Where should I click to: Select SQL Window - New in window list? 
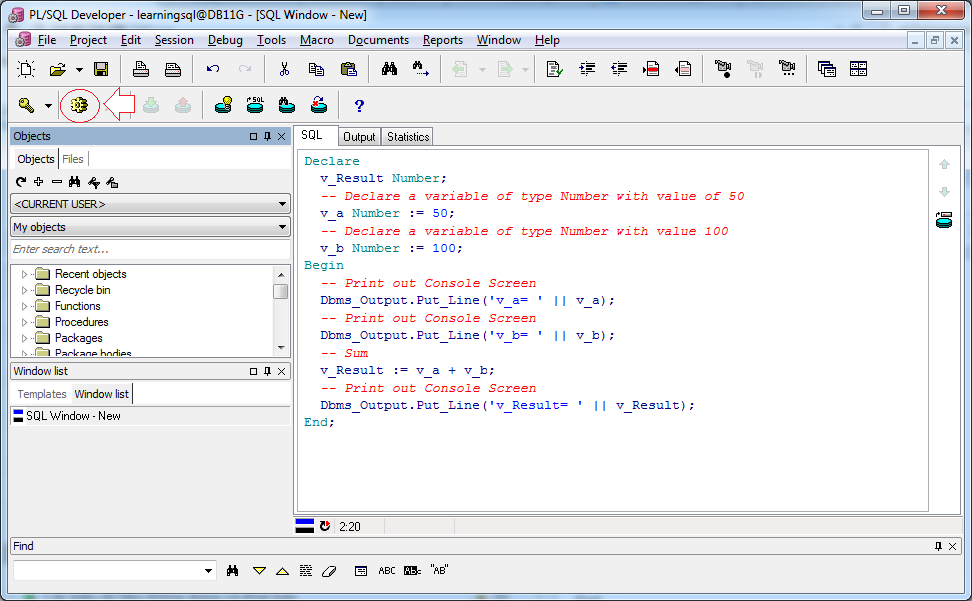150,416
